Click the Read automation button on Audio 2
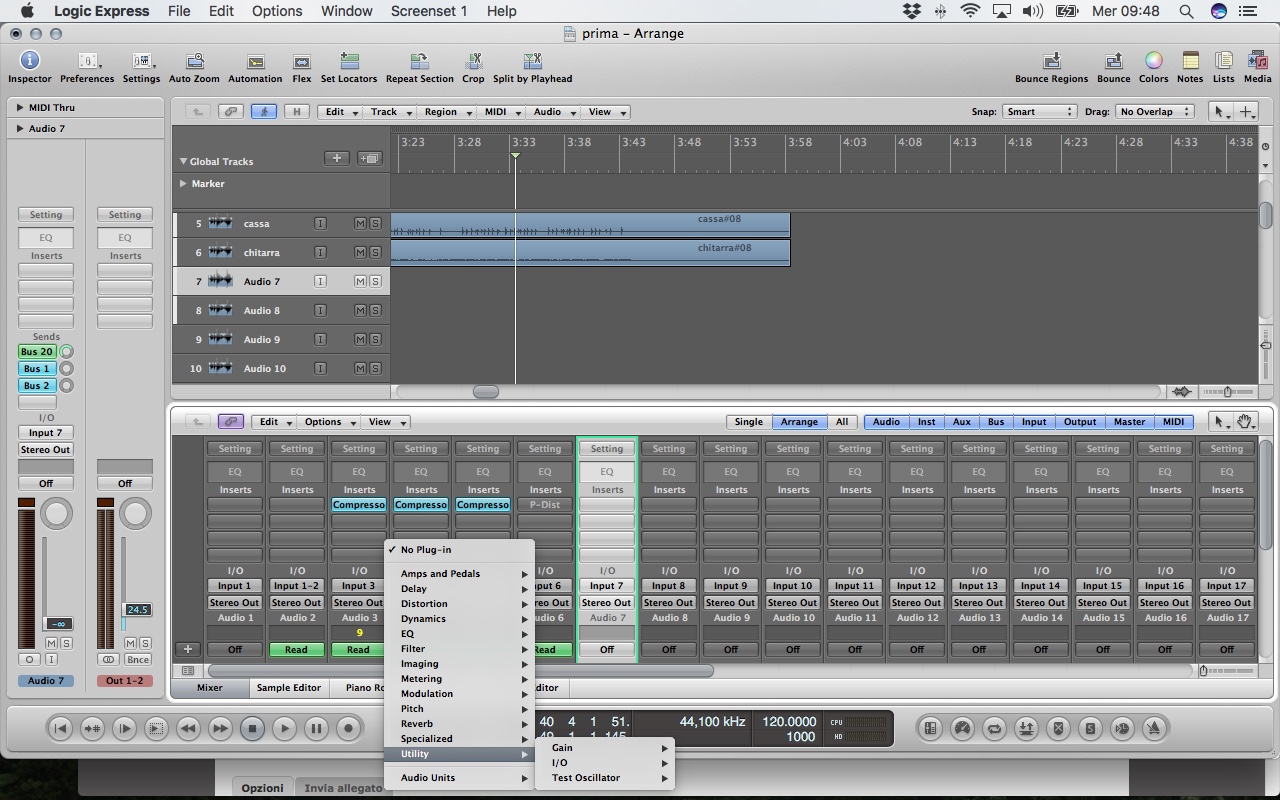The width and height of the screenshot is (1280, 800). coord(296,650)
